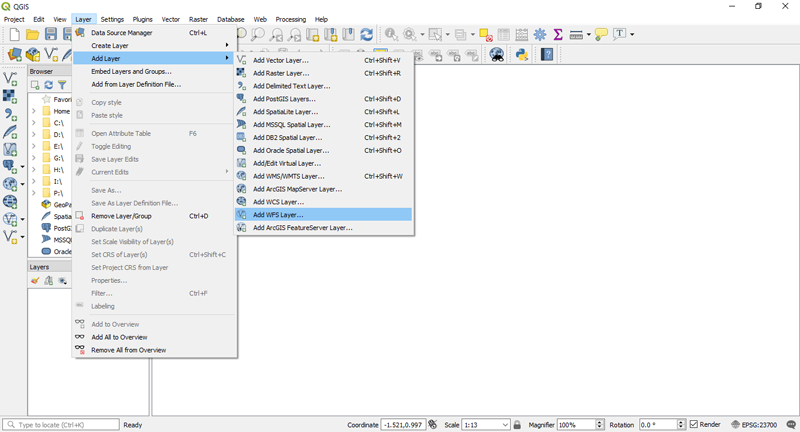
Task: Choose Add WMS/WMTS Layer
Action: (323, 176)
